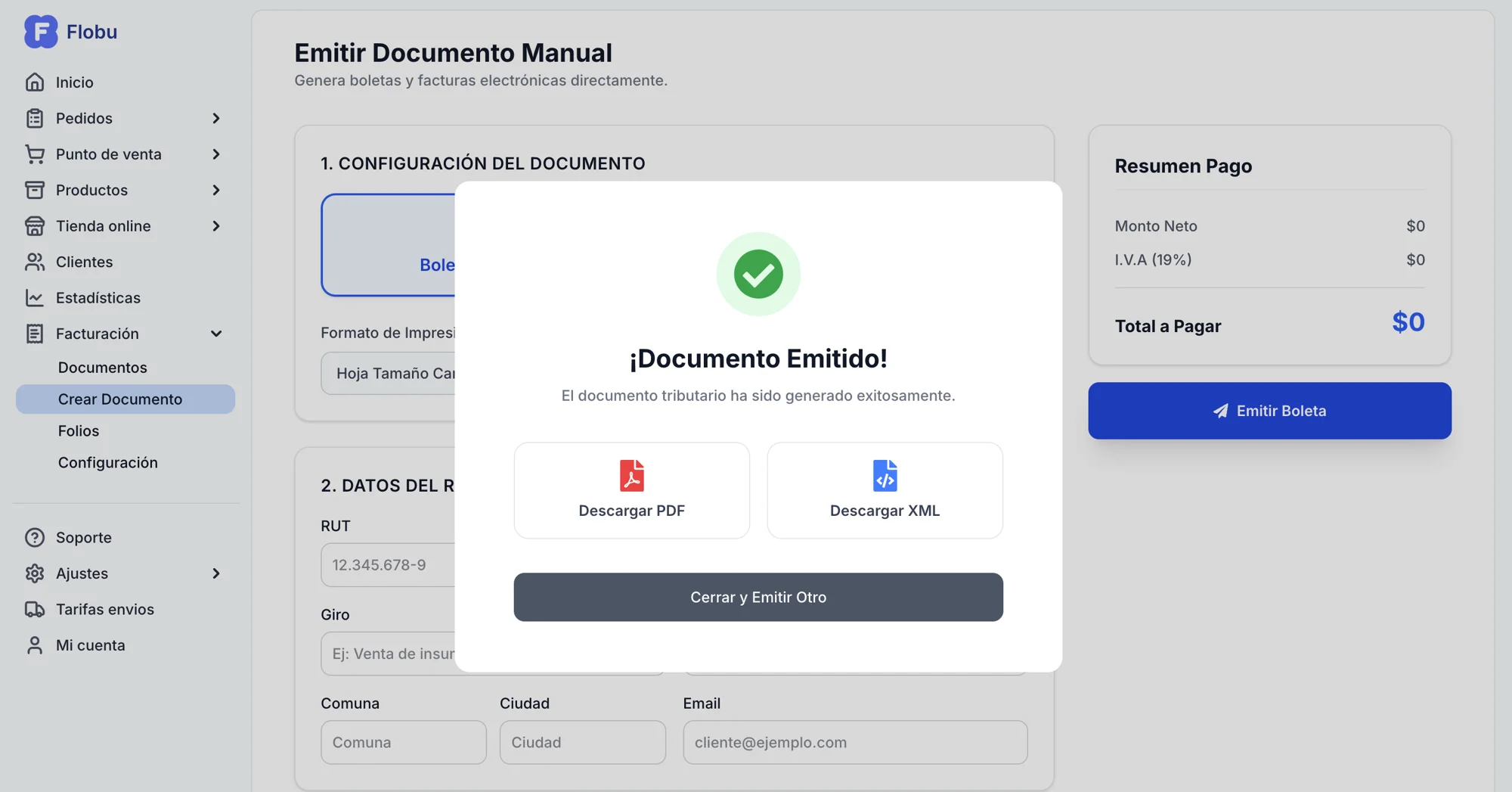Download the document via XML icon
Viewport: 1512px width, 792px height.
[x=885, y=476]
